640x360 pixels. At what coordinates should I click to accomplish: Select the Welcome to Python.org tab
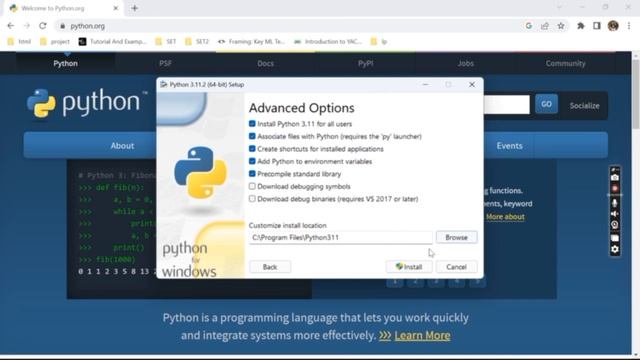[x=63, y=8]
